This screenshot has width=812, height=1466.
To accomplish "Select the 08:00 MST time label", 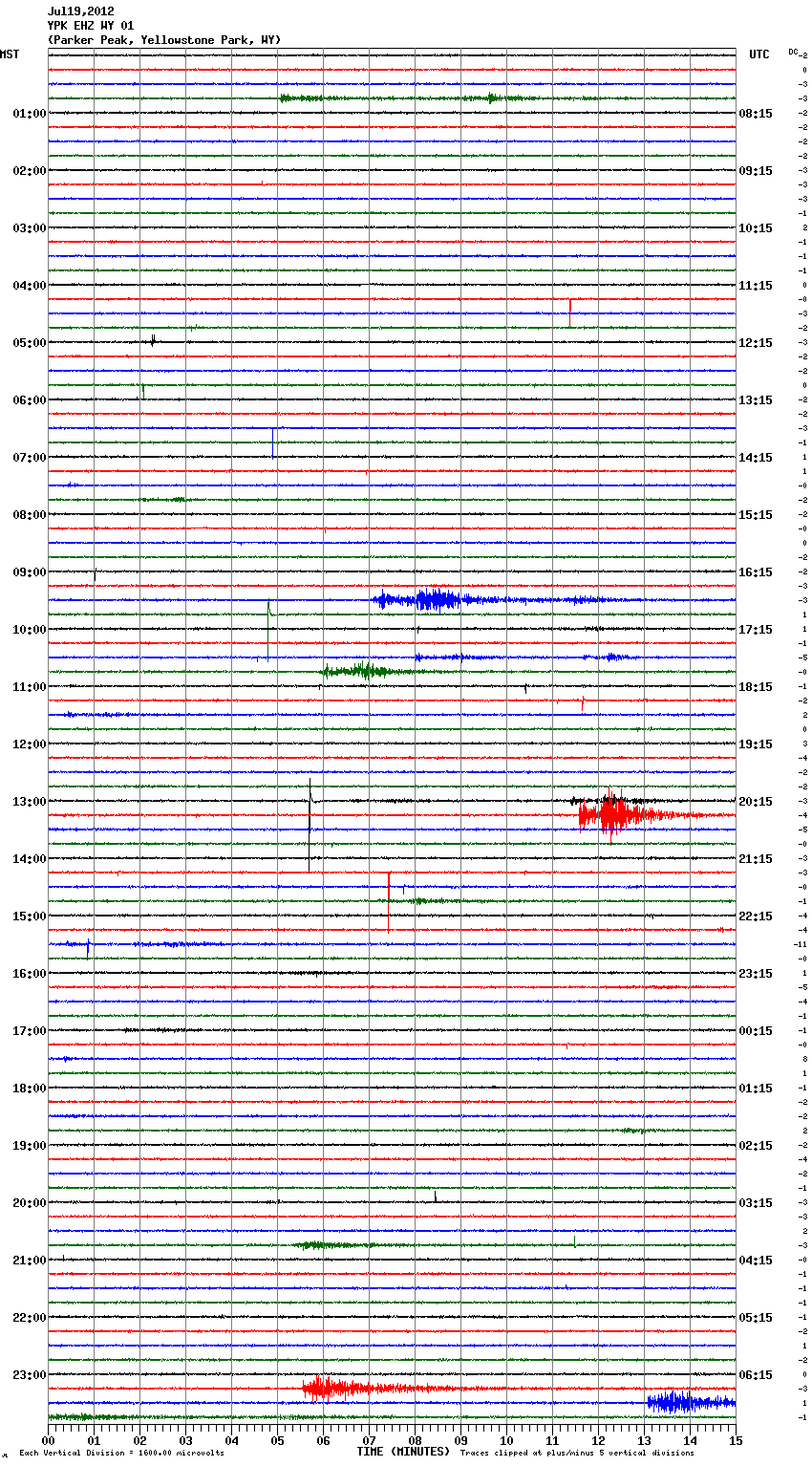I will 29,515.
